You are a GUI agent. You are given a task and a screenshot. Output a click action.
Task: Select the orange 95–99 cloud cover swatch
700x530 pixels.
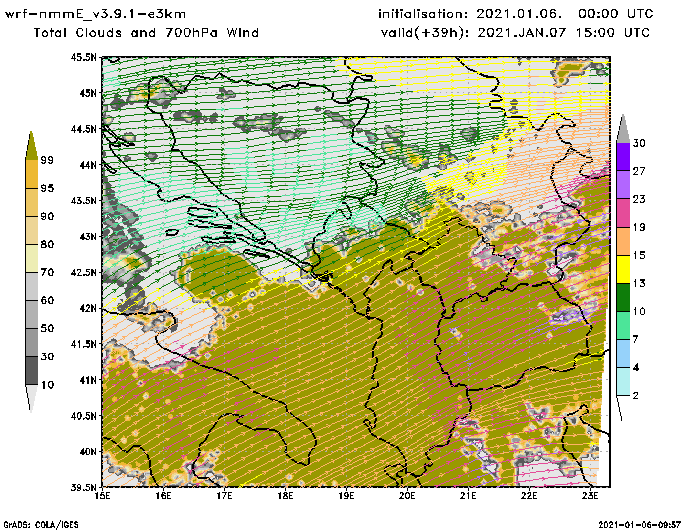pos(32,174)
